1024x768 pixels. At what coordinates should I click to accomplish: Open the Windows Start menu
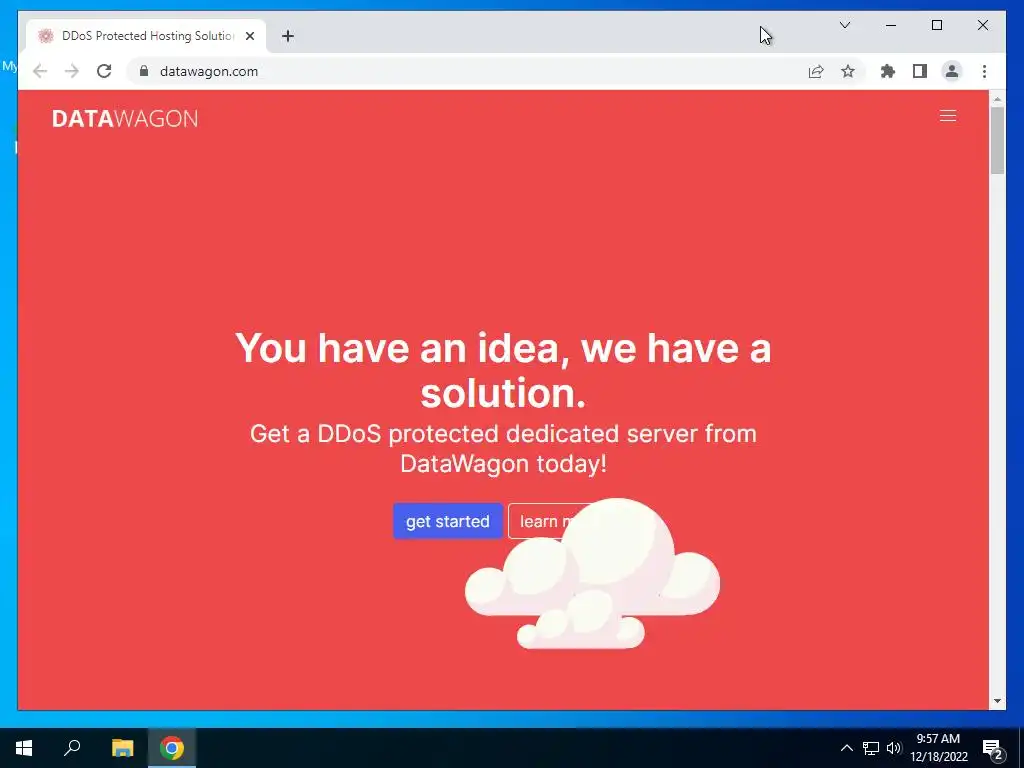(24, 748)
